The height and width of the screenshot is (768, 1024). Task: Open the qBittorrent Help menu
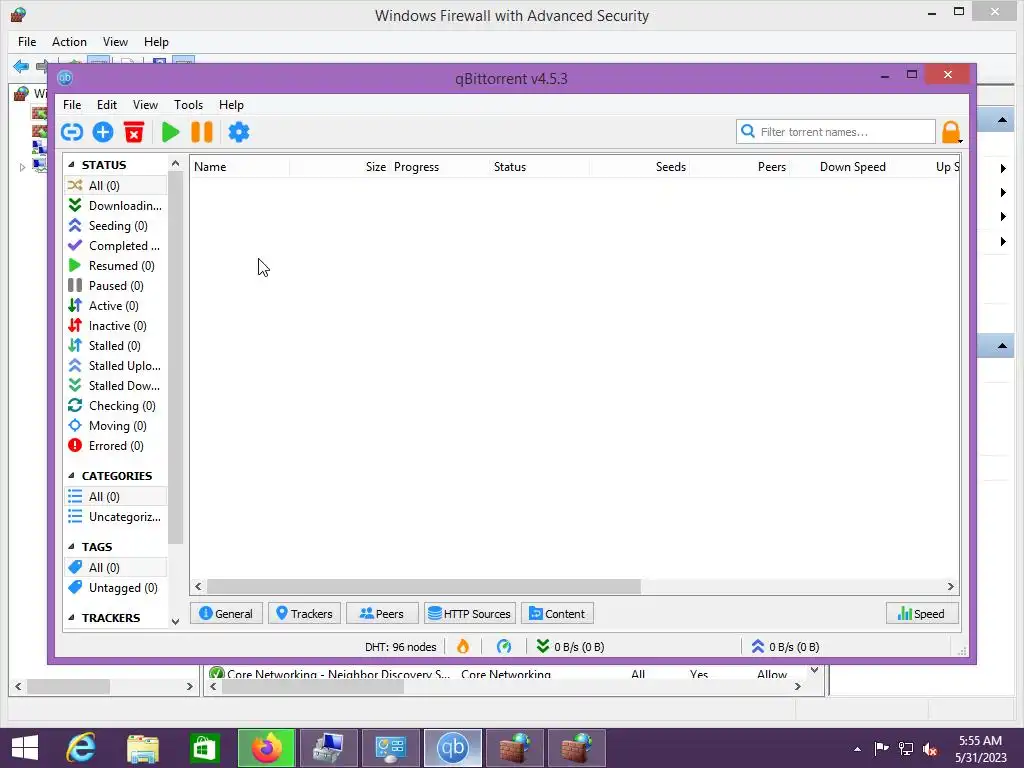[x=231, y=104]
